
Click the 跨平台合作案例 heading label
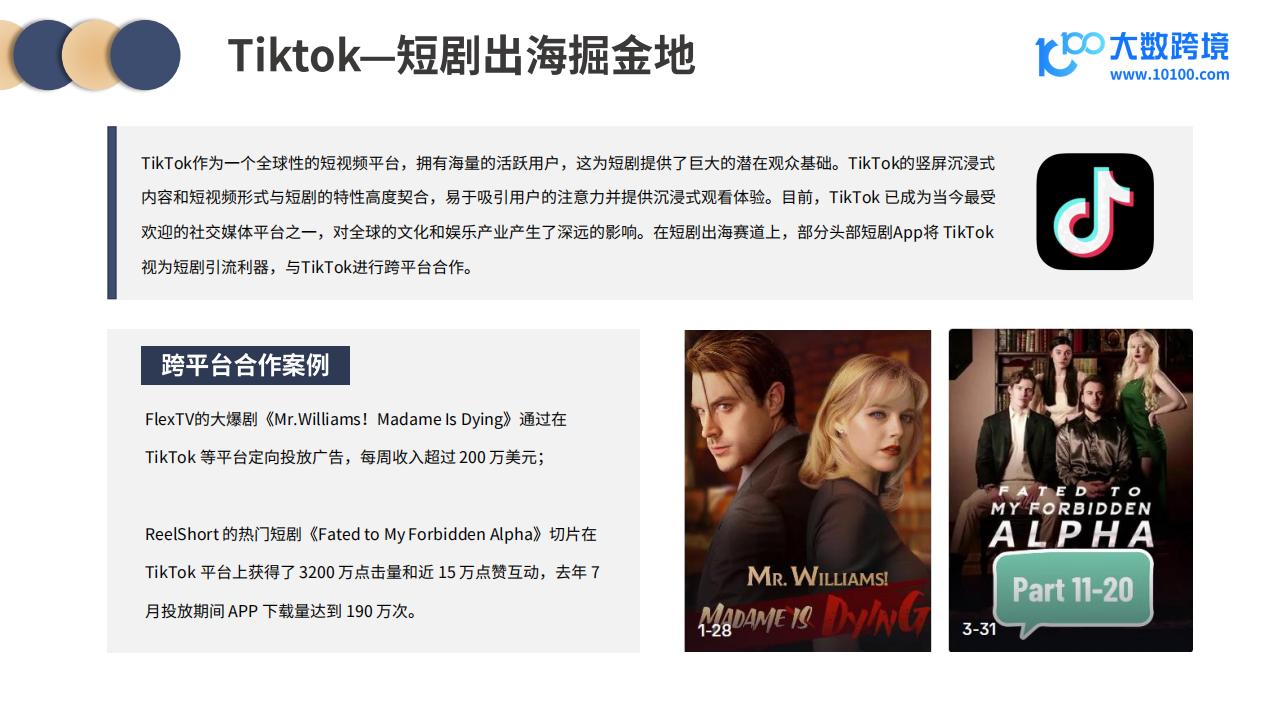(245, 365)
